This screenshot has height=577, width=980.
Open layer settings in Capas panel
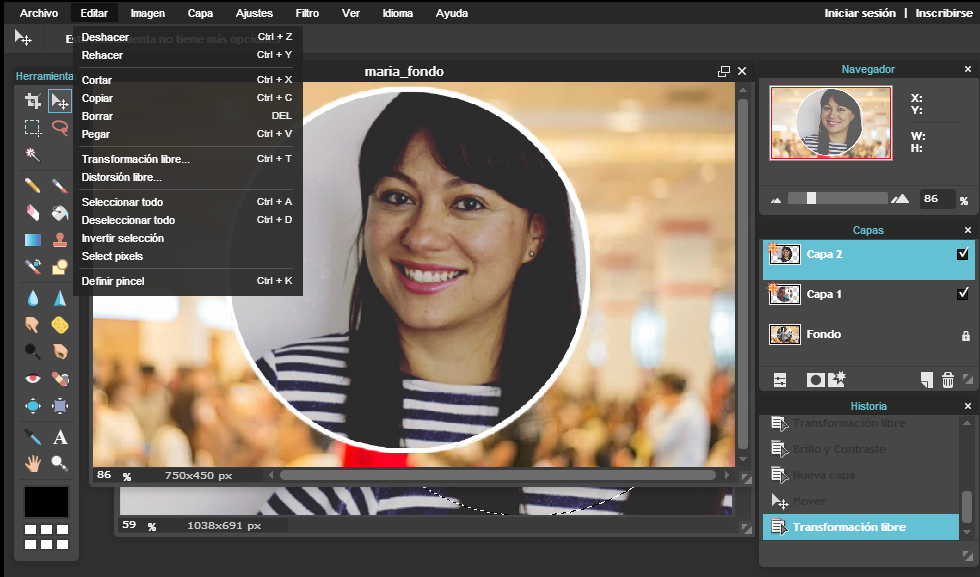coord(780,379)
